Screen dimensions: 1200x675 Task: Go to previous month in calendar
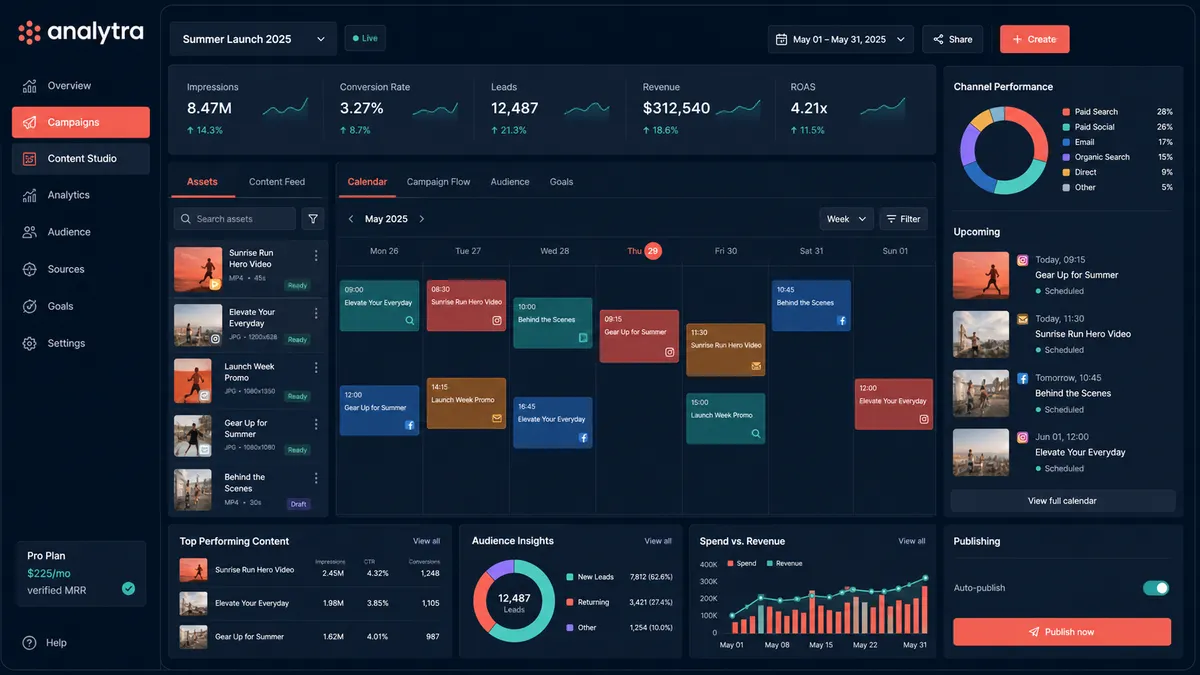350,219
